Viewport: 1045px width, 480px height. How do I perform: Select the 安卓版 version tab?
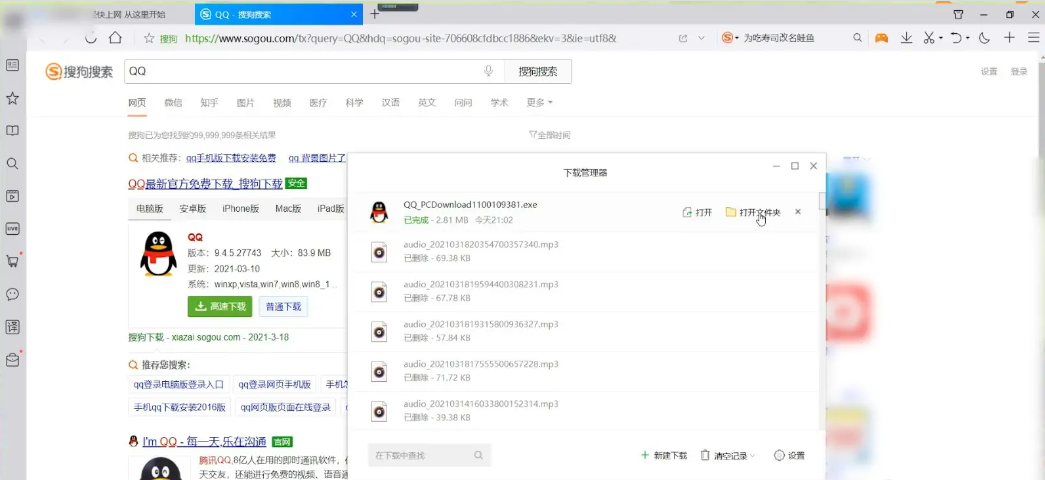pyautogui.click(x=192, y=209)
